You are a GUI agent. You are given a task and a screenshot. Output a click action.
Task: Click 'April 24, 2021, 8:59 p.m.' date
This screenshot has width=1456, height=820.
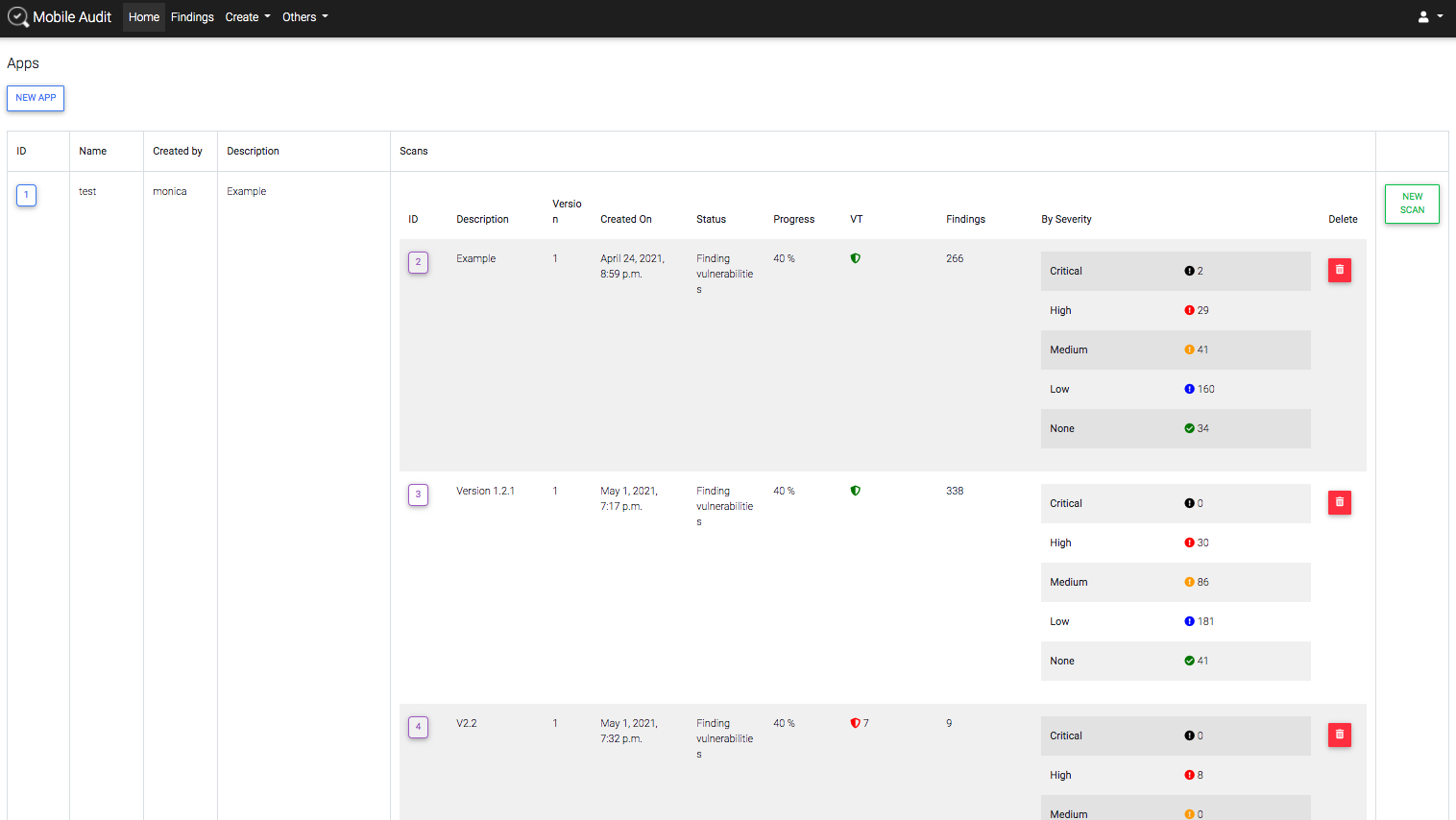632,266
